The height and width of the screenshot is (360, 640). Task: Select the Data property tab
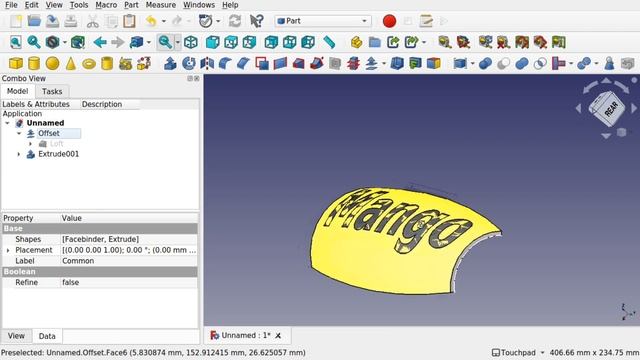(x=47, y=336)
